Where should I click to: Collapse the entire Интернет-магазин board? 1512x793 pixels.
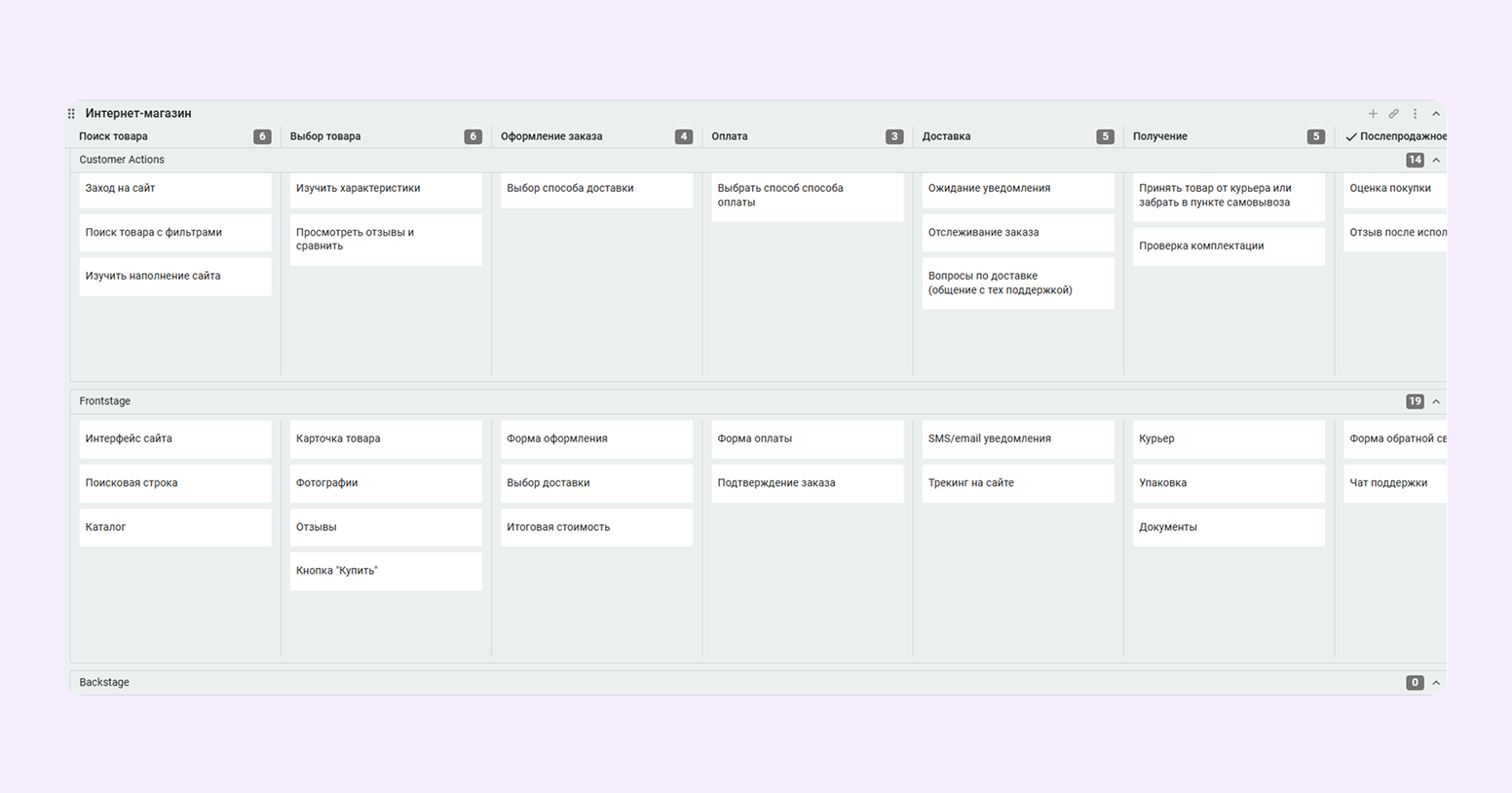click(x=1436, y=114)
